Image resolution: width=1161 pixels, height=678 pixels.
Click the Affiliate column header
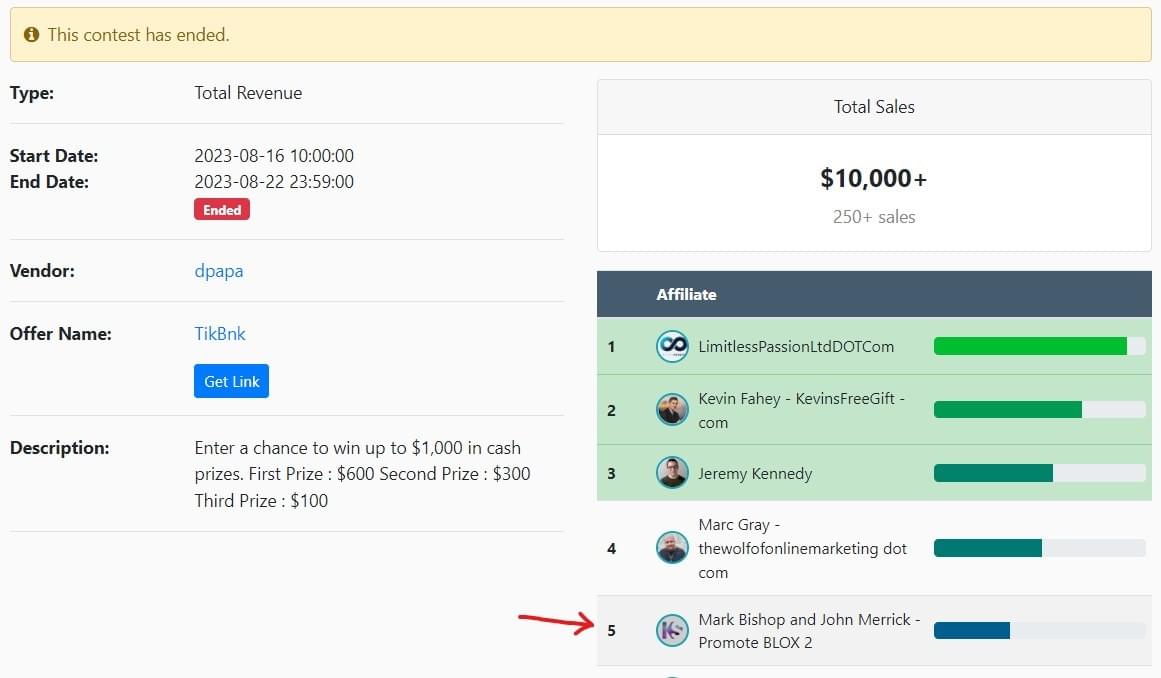[686, 294]
